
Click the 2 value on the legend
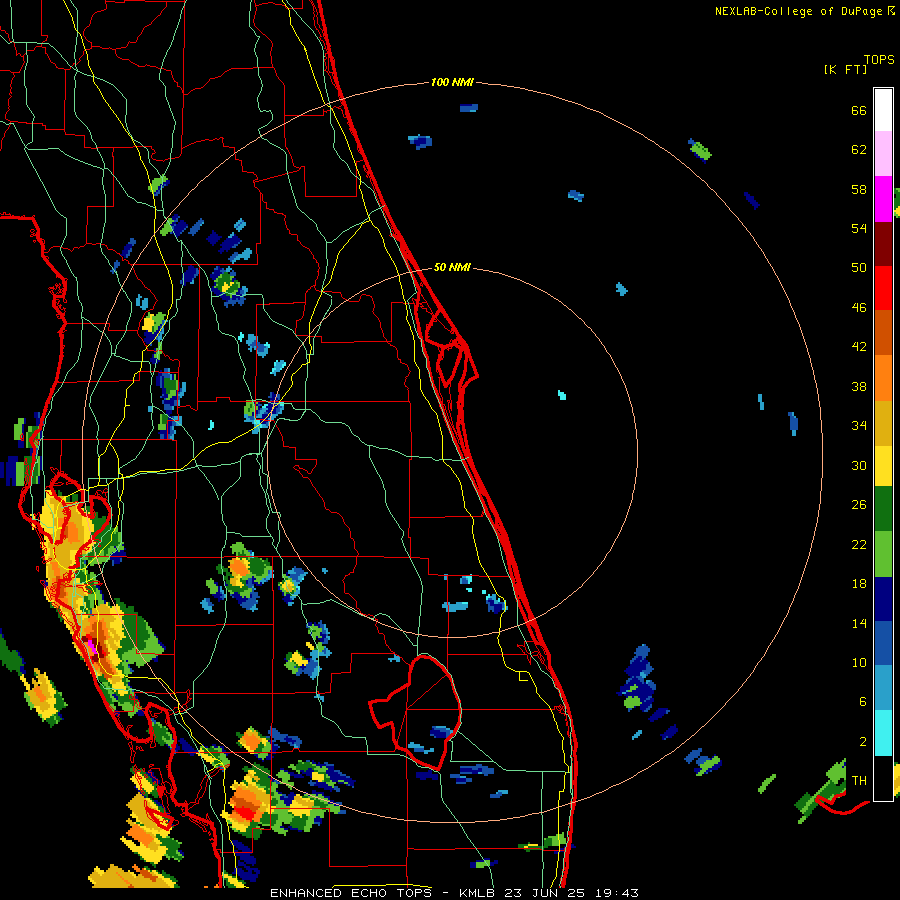click(863, 742)
